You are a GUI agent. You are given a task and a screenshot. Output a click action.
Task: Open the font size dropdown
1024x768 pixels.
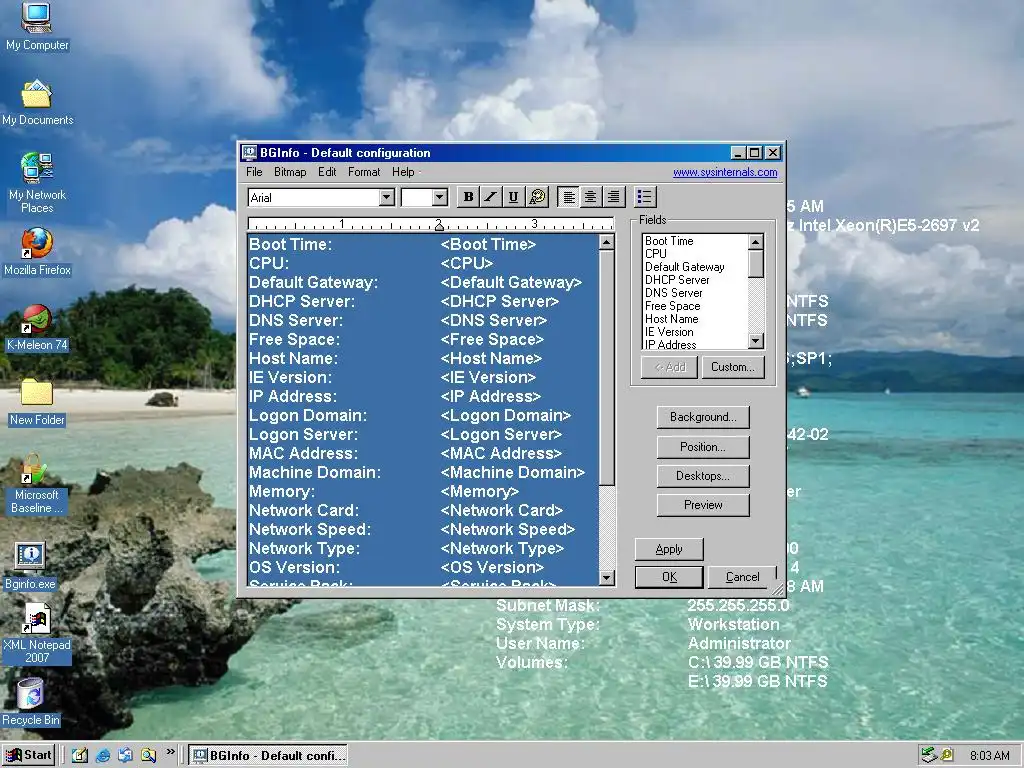pyautogui.click(x=440, y=197)
